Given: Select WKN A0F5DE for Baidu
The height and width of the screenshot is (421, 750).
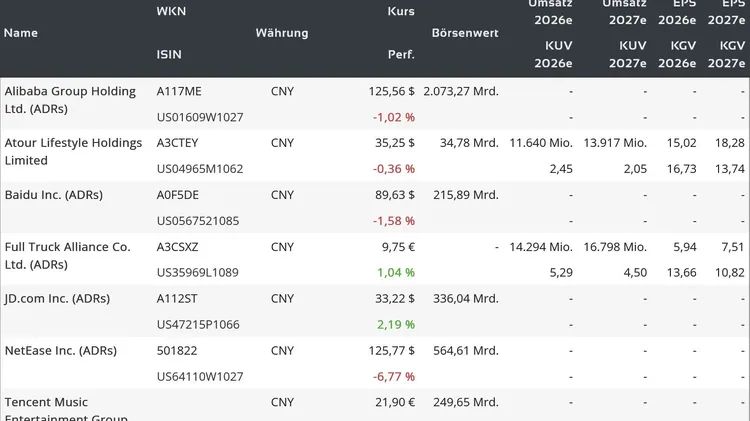Looking at the screenshot, I should 177,195.
